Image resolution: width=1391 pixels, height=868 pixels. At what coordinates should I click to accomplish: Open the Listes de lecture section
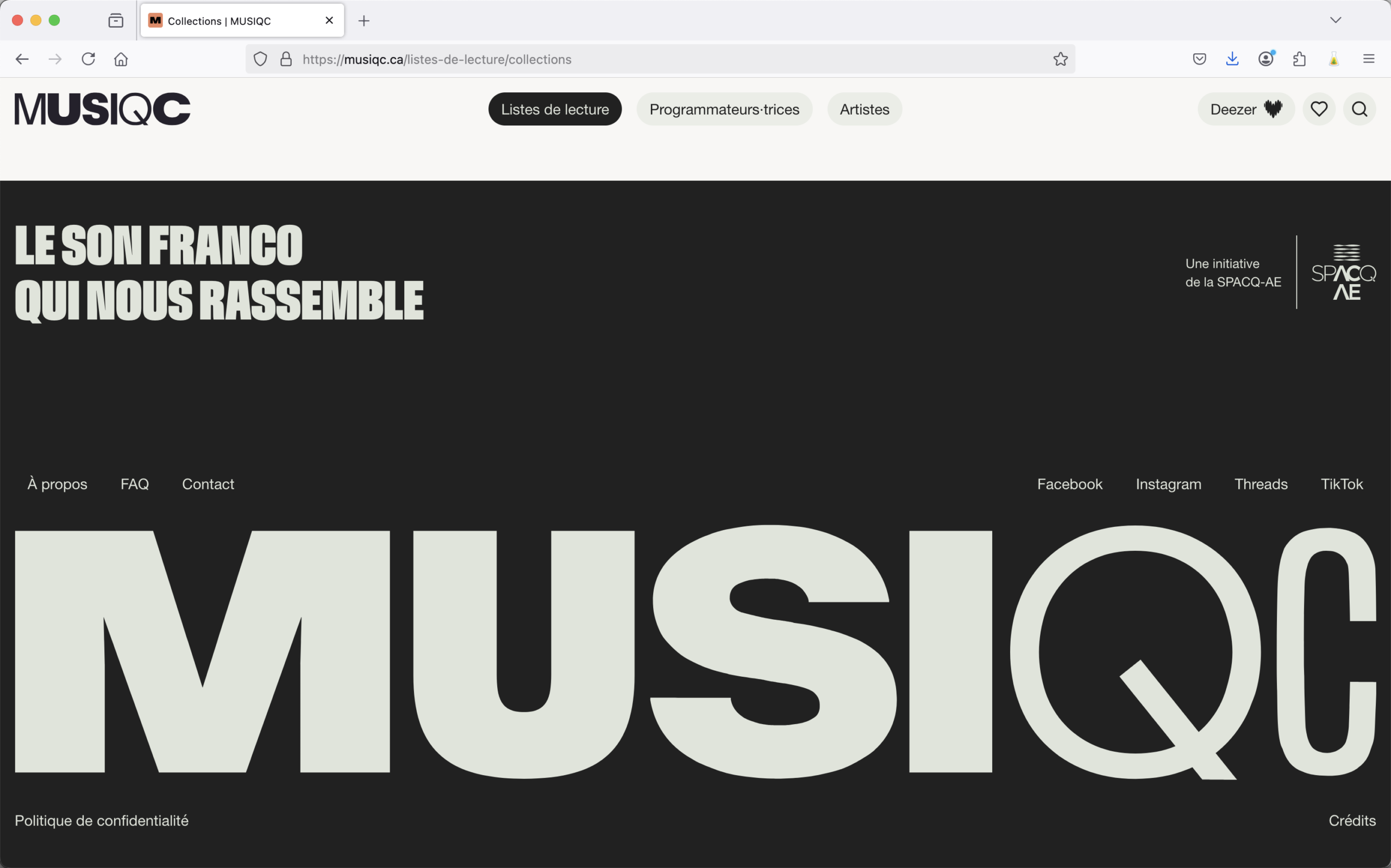click(555, 109)
